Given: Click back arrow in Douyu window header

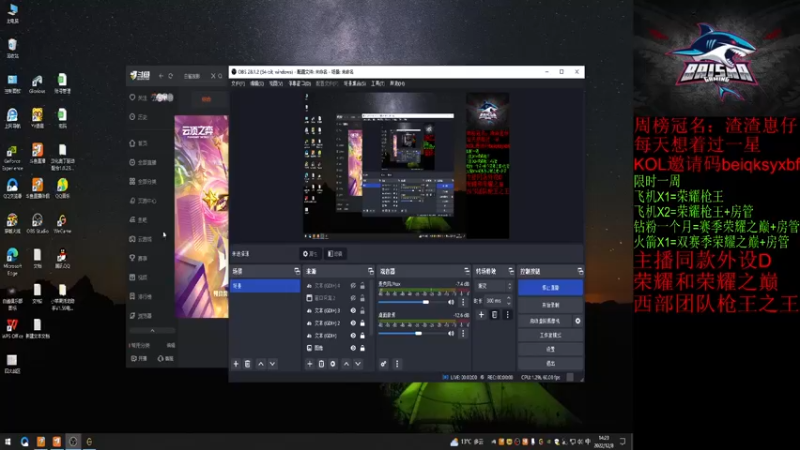Looking at the screenshot, I should coord(161,76).
